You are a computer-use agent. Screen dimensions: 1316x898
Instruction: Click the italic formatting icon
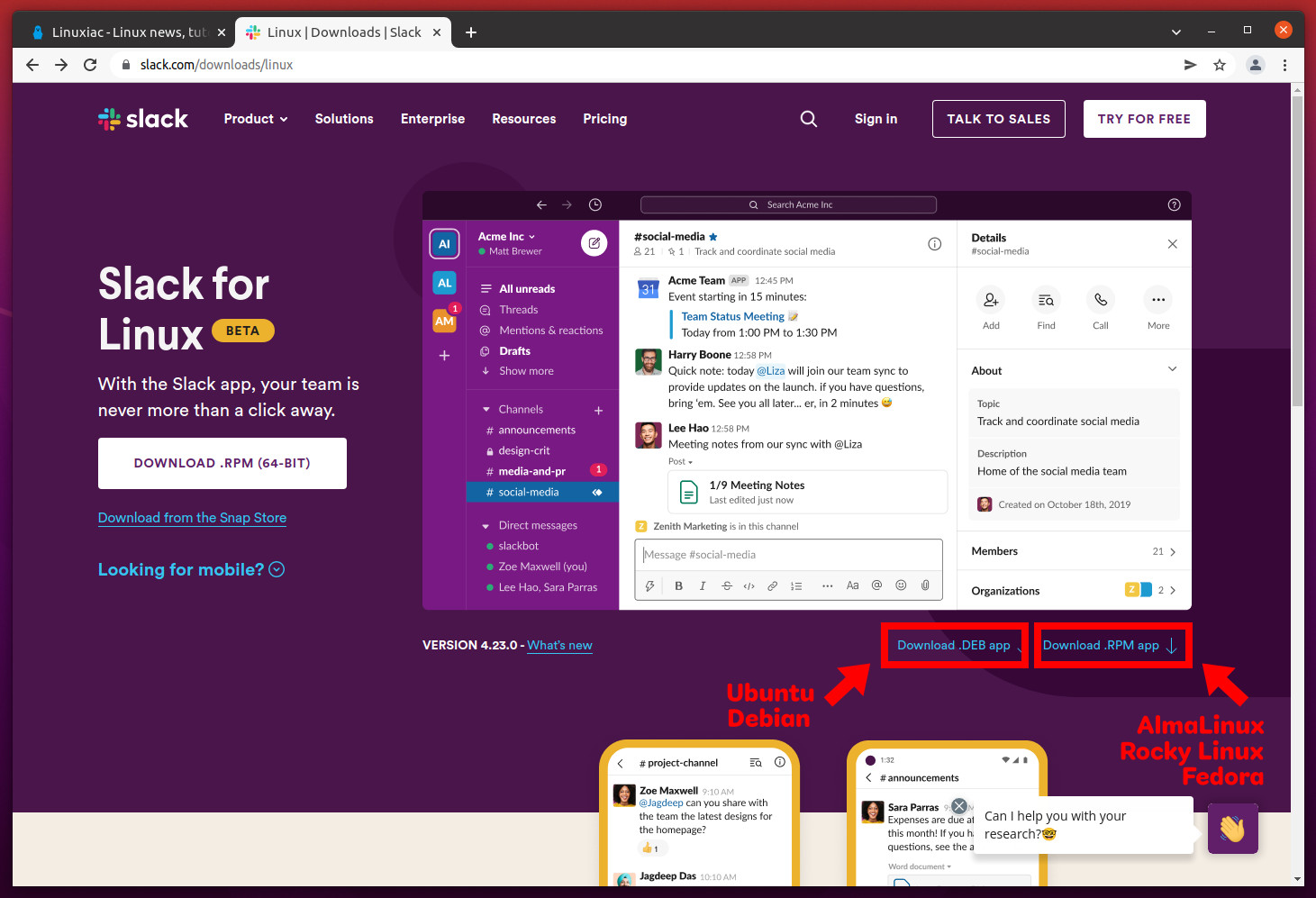[703, 585]
